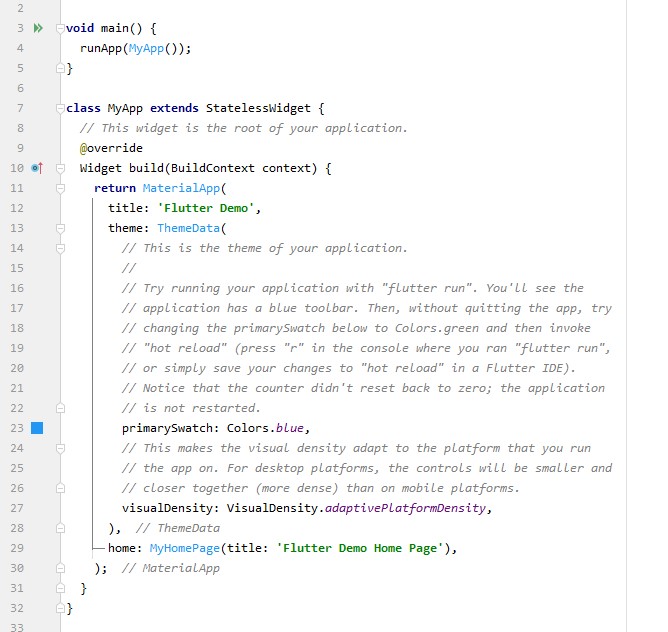
Task: Click the 'Flutter Demo' string on line 12
Action: [x=206, y=208]
